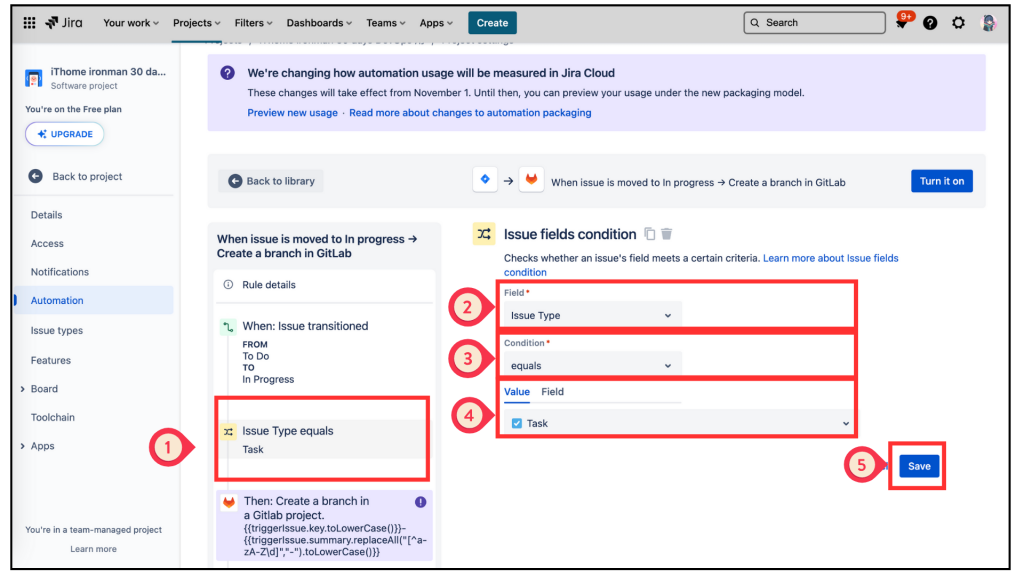
Task: Switch to the Value tab
Action: pyautogui.click(x=517, y=392)
